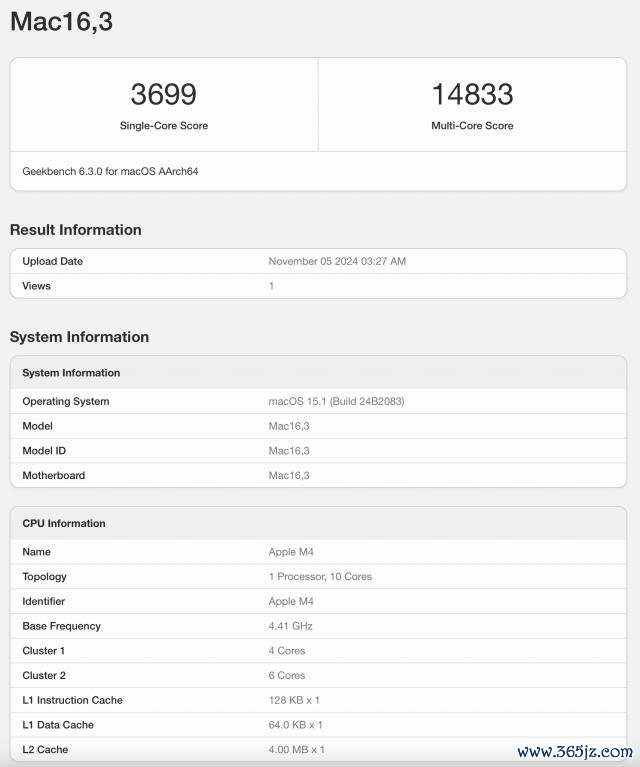This screenshot has height=767, width=640.
Task: Click the Cluster 2 label
Action: pyautogui.click(x=44, y=676)
